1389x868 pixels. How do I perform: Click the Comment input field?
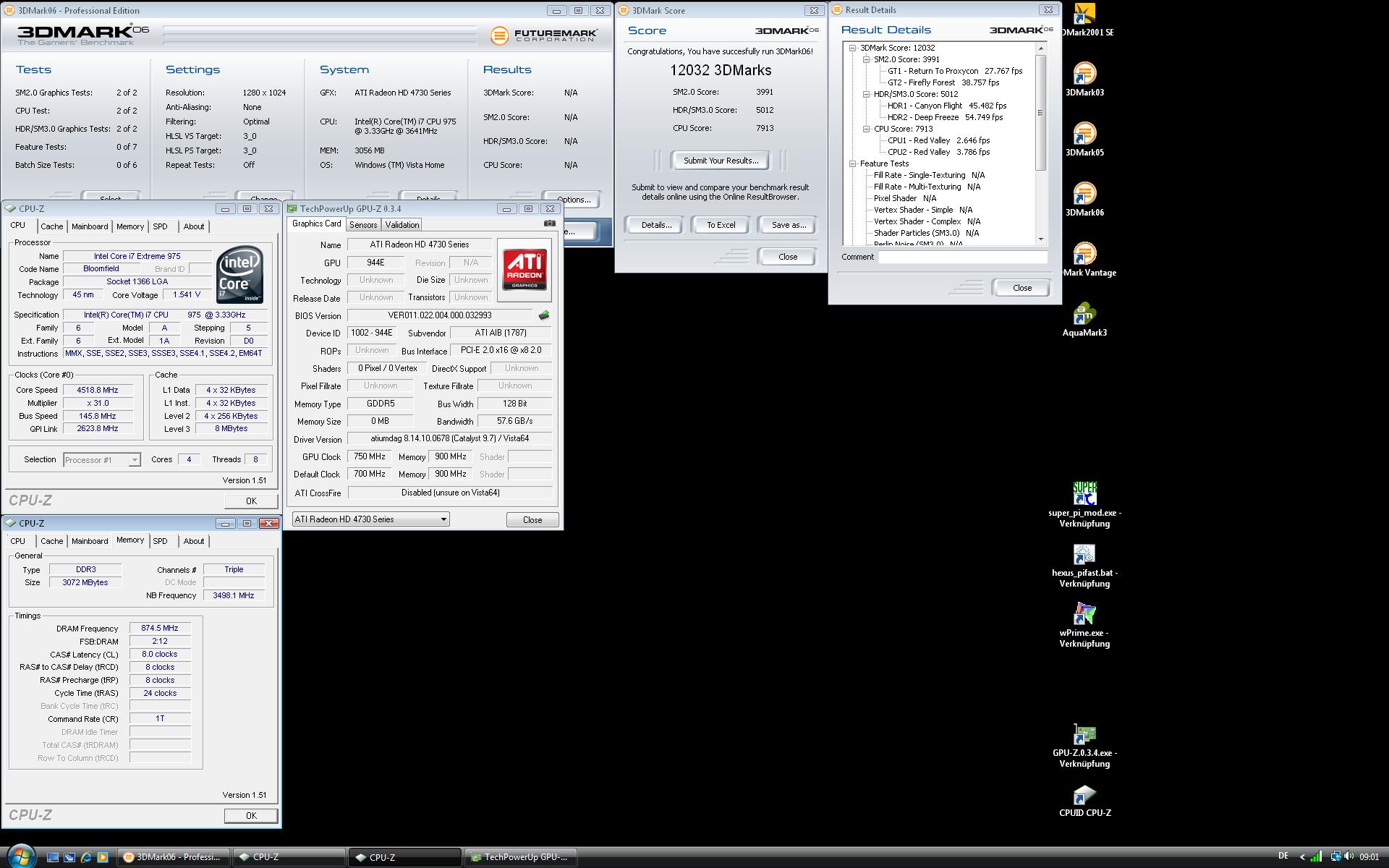pyautogui.click(x=962, y=258)
